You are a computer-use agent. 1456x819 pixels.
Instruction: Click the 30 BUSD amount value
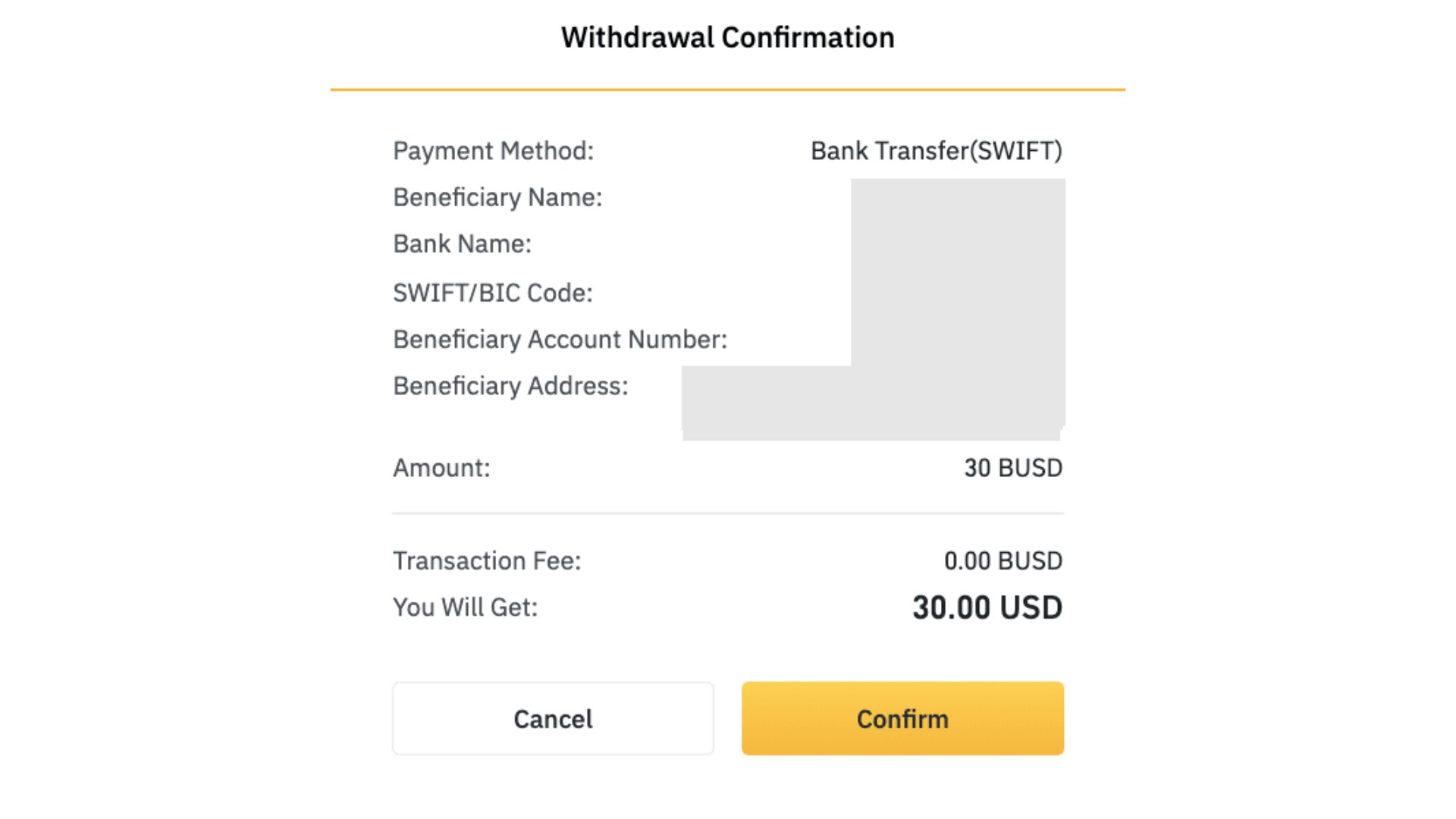pyautogui.click(x=1013, y=468)
